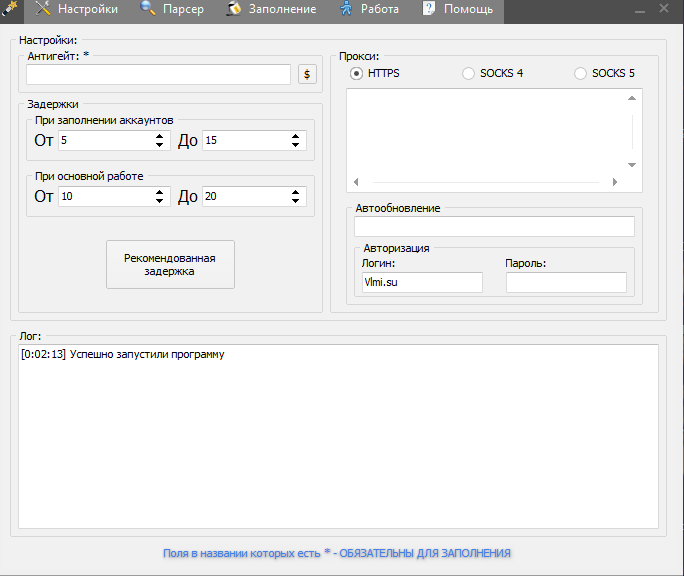Switch to the Работа tab
Screen dimensions: 684x576
[379, 9]
